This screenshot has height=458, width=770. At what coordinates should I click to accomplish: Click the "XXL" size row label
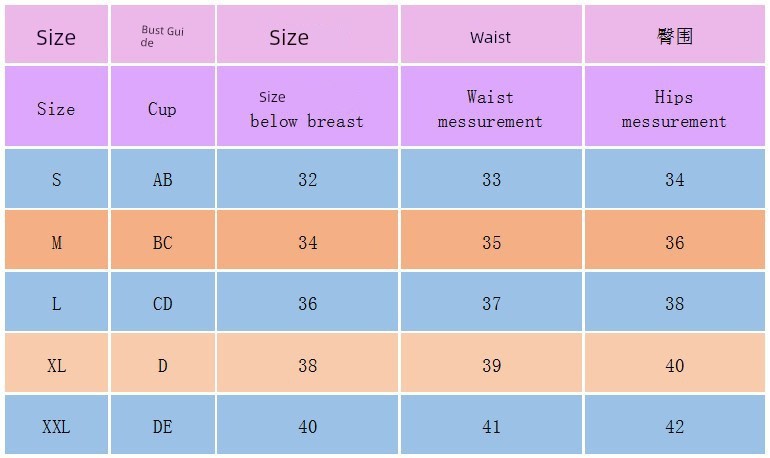click(x=56, y=427)
